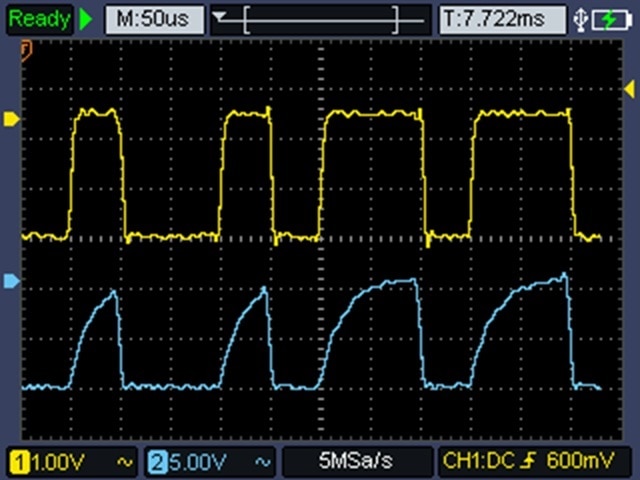The width and height of the screenshot is (640, 480).
Task: Click the 600mV trigger level value
Action: click(580, 461)
